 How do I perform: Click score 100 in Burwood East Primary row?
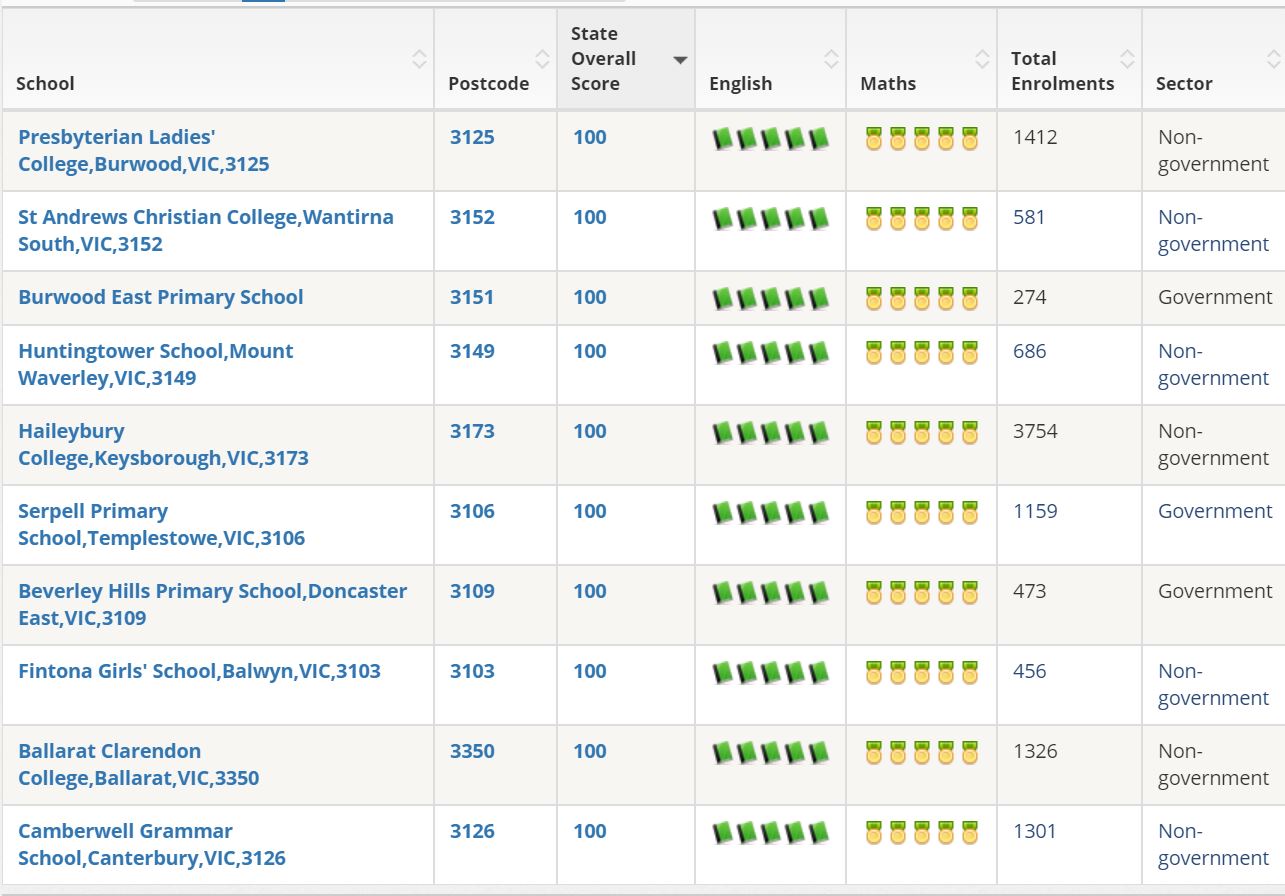pos(590,297)
